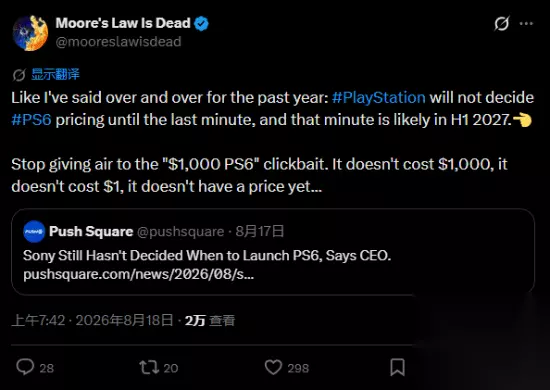Open the quoted Push Square headline text
The width and height of the screenshot is (550, 390).
pyautogui.click(x=207, y=255)
